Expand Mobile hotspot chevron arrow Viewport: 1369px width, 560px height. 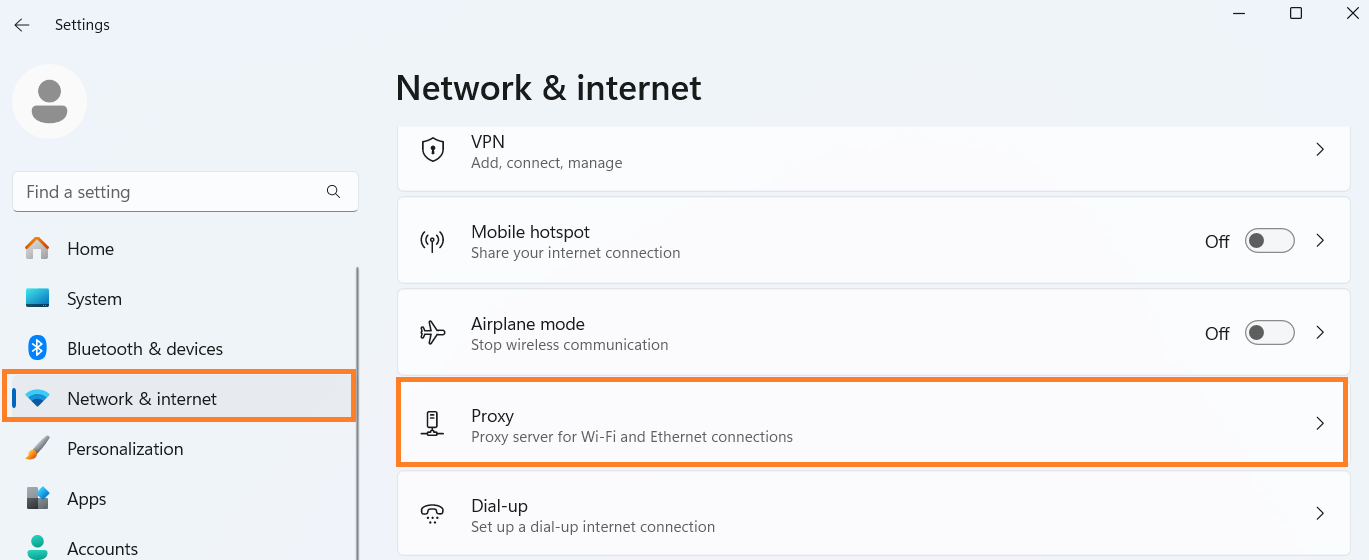click(x=1320, y=241)
